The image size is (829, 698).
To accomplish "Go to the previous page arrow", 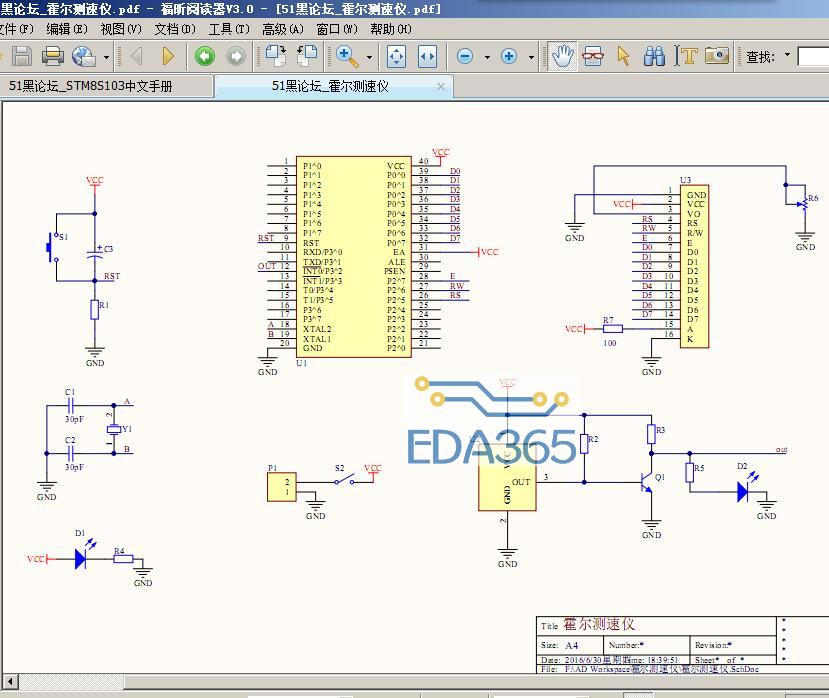I will tap(137, 56).
